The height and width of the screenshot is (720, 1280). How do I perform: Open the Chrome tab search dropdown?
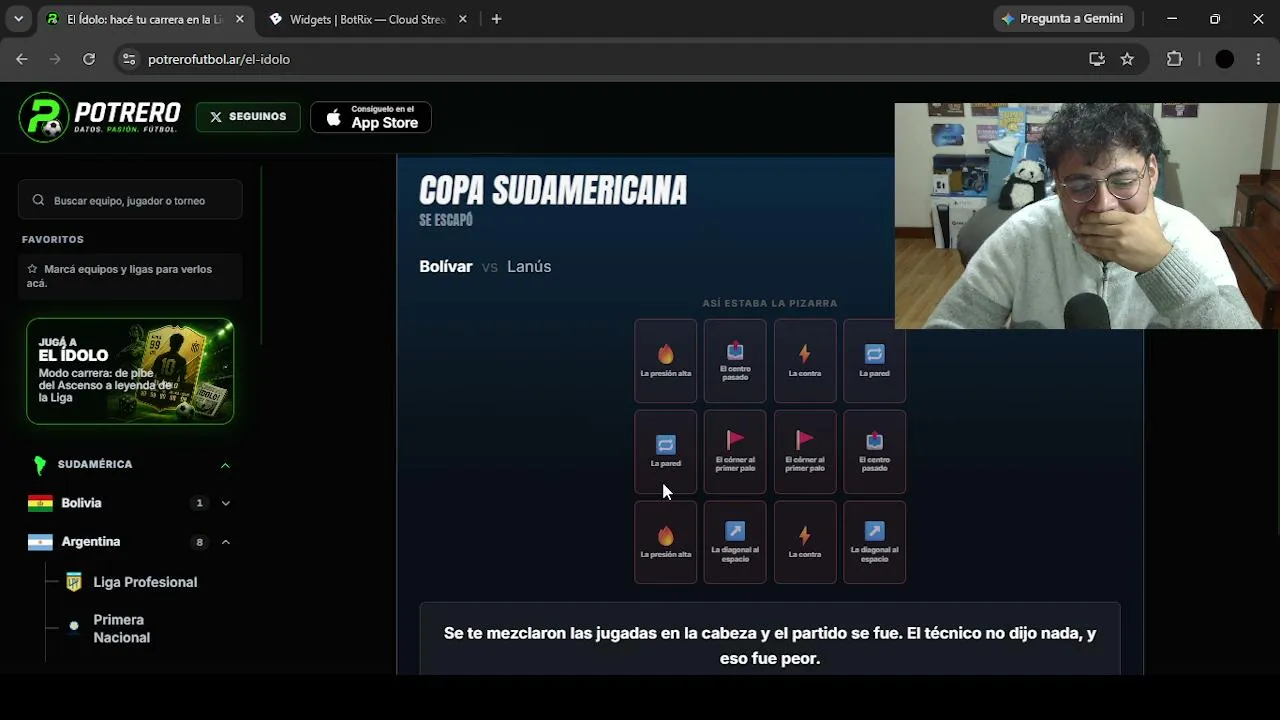[18, 19]
